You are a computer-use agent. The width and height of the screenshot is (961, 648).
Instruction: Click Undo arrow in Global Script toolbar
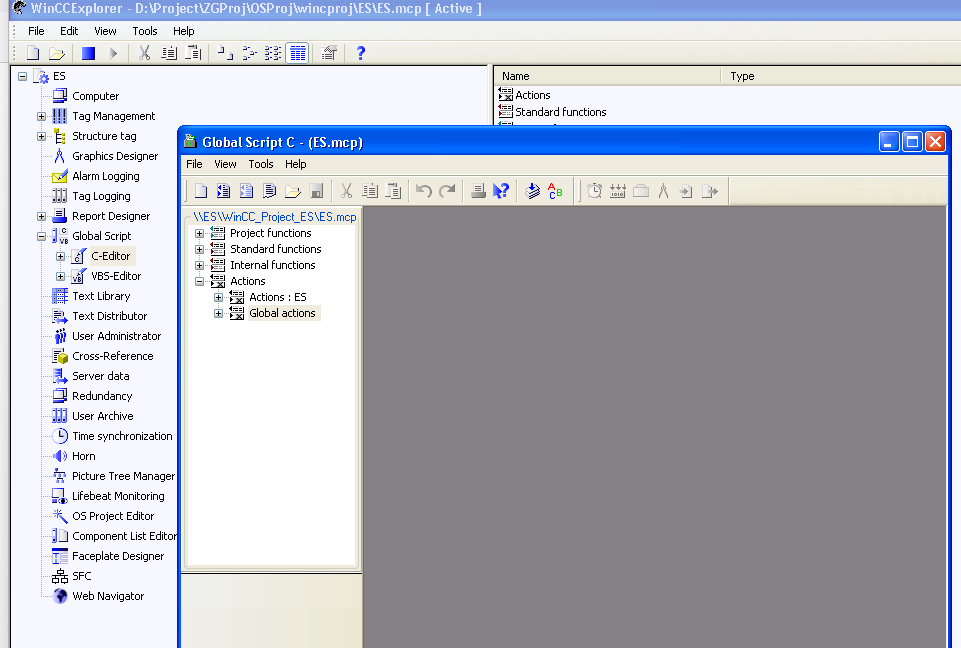(424, 191)
